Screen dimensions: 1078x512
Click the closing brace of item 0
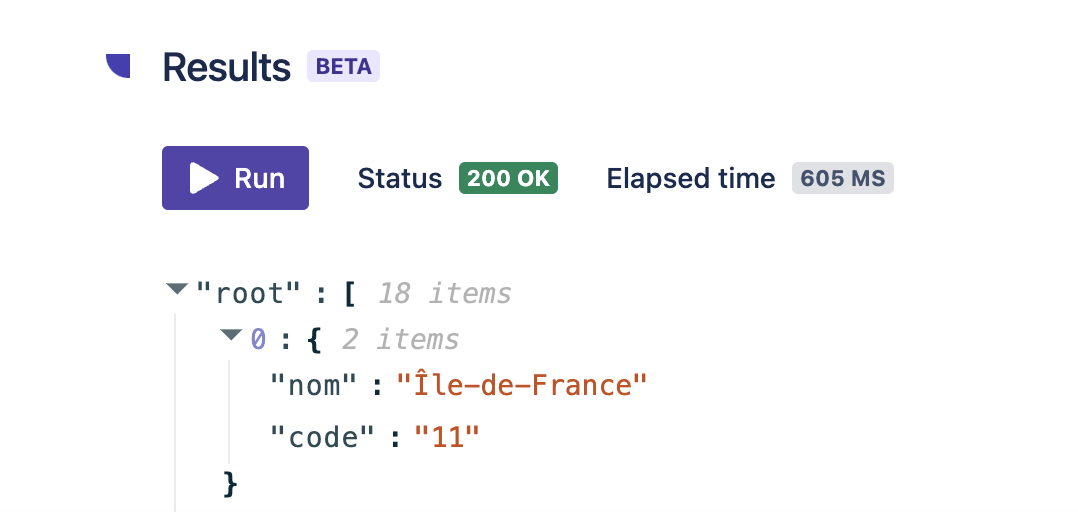231,485
